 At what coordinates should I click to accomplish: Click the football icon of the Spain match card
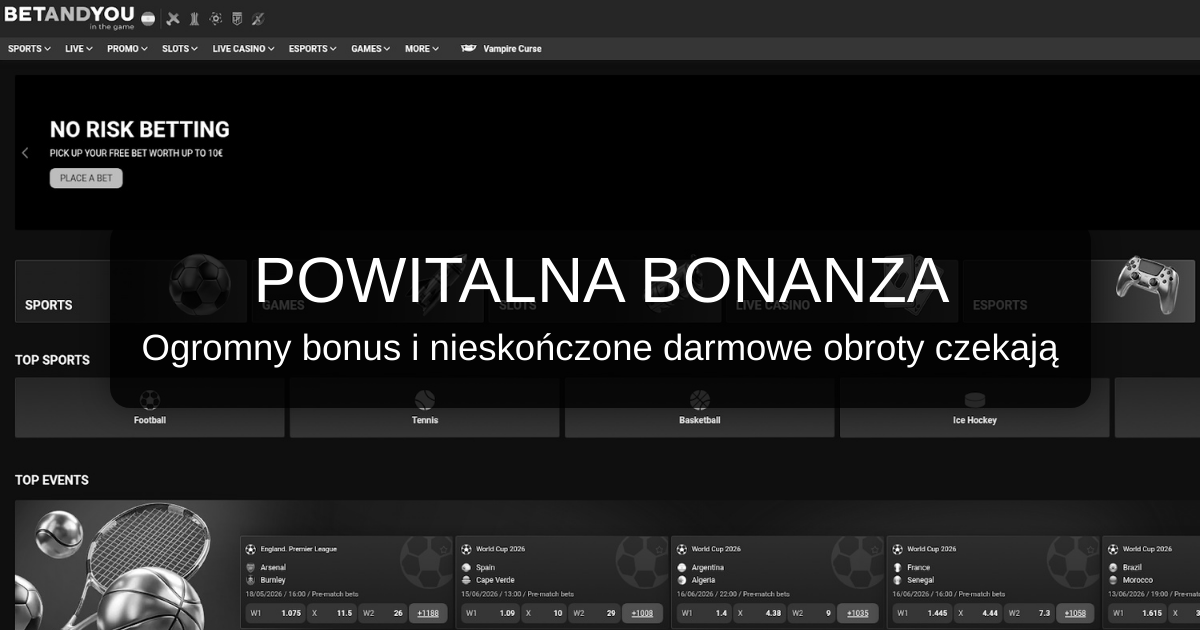(466, 549)
